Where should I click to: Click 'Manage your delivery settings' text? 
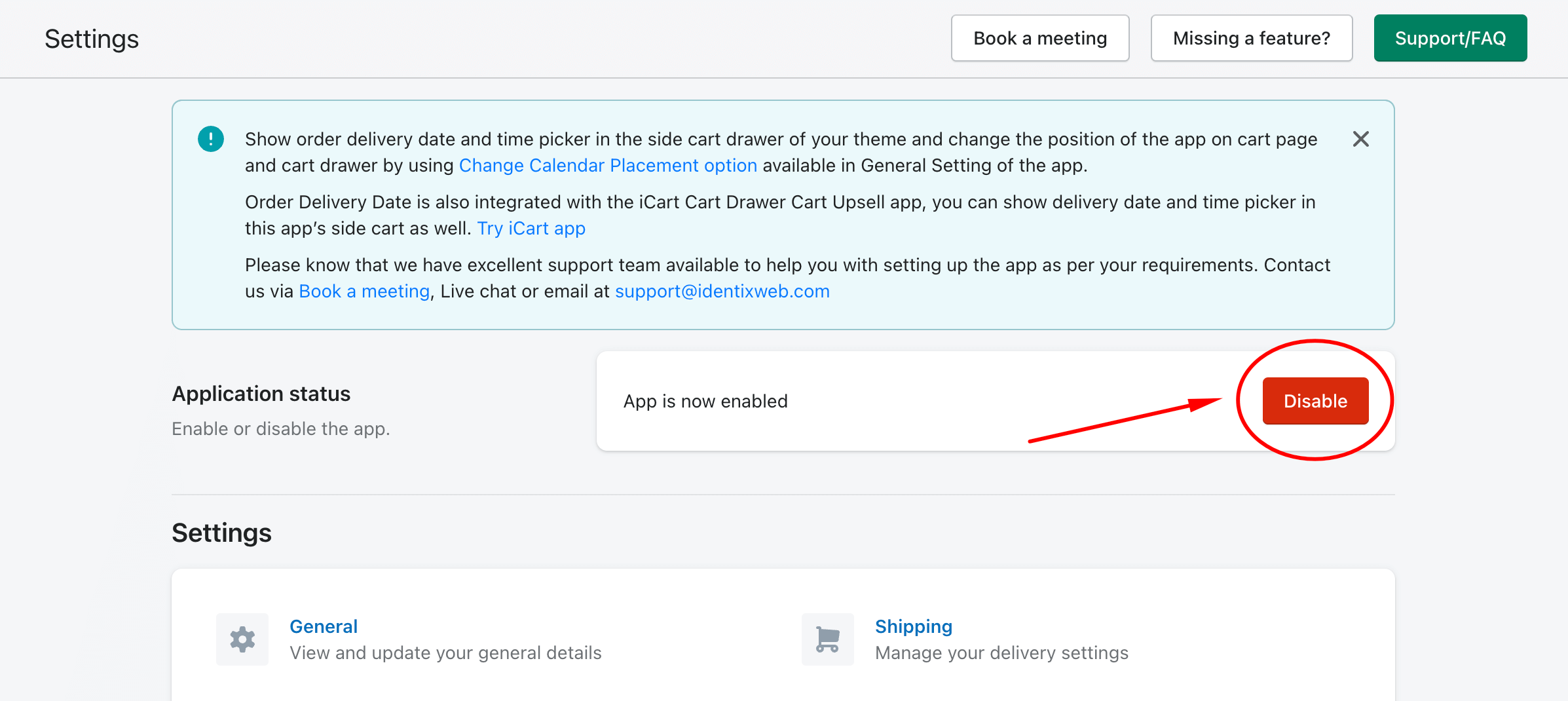tap(1001, 653)
